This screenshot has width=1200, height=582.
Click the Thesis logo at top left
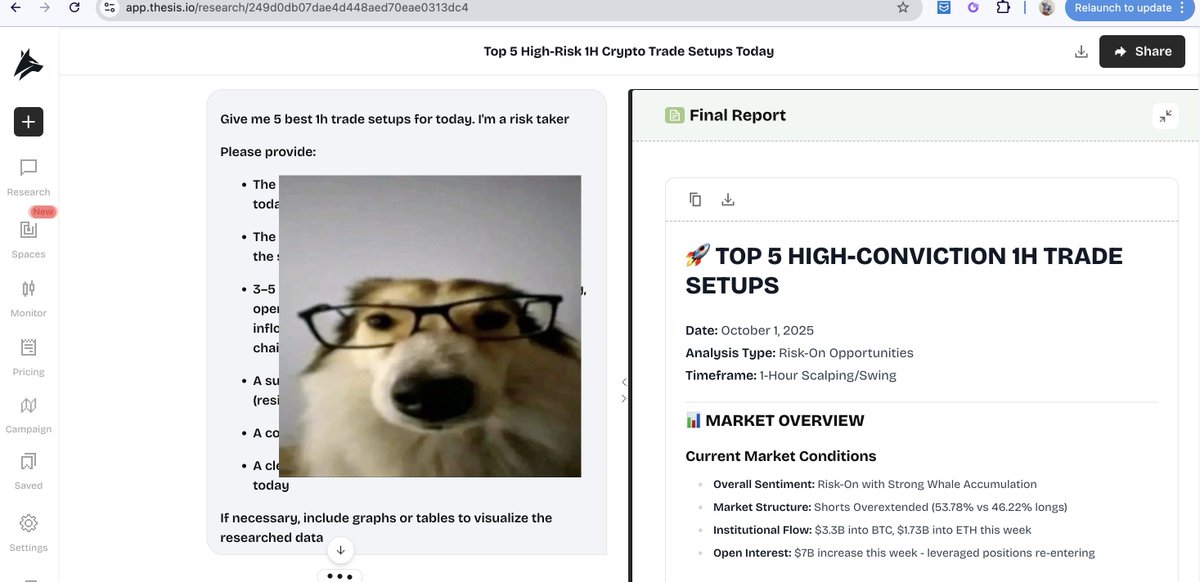tap(28, 62)
